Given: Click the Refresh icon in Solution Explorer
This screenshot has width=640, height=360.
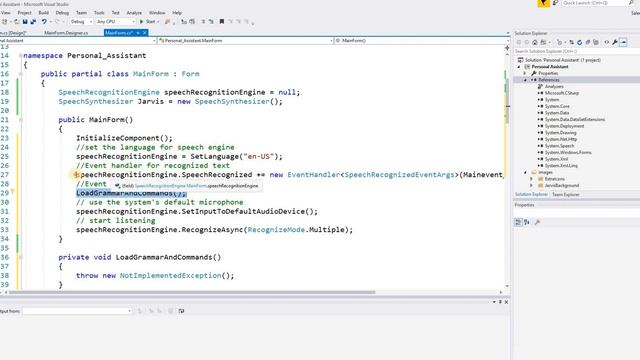Looking at the screenshot, I should [x=580, y=42].
